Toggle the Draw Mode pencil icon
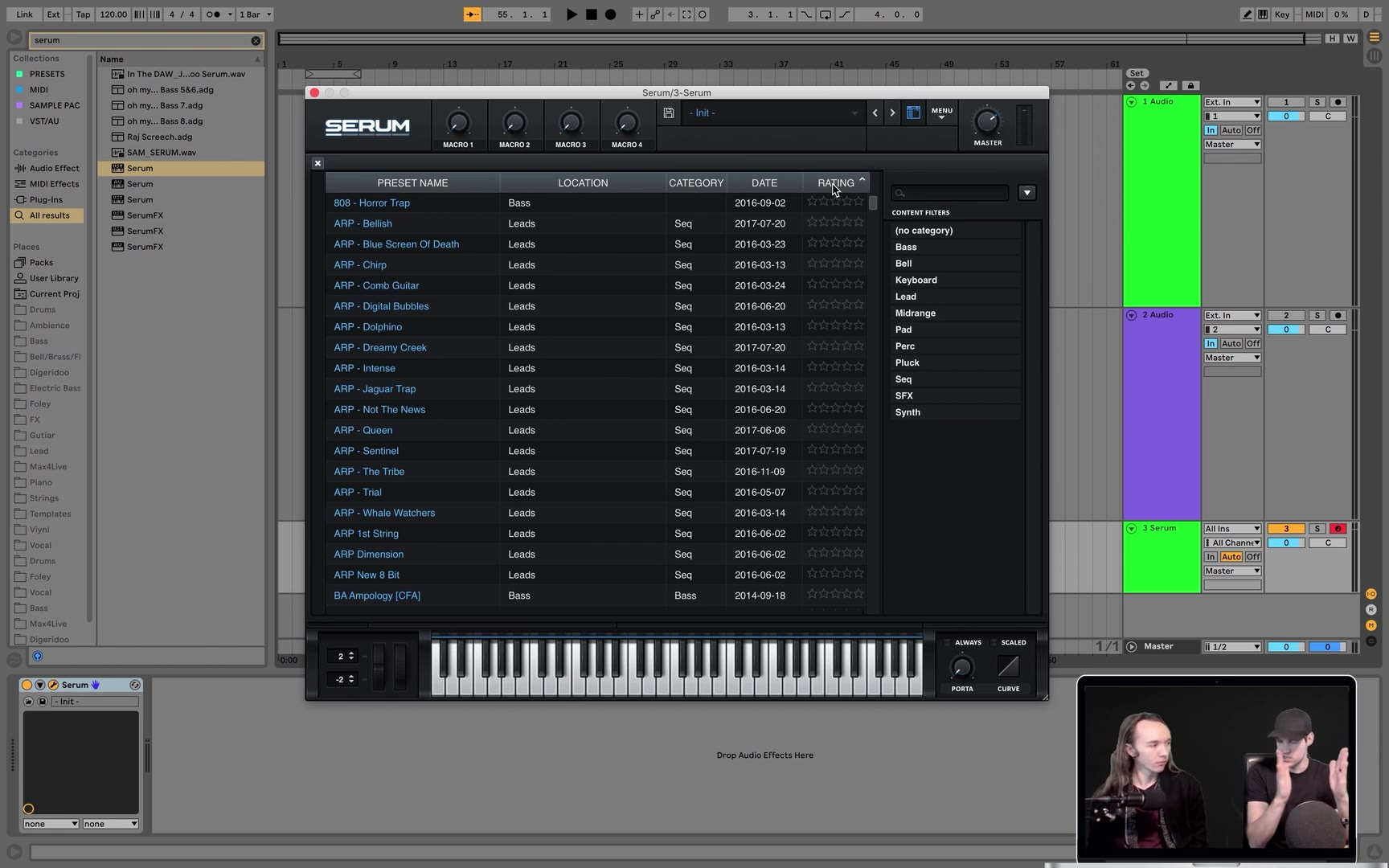The image size is (1389, 868). [x=1247, y=14]
